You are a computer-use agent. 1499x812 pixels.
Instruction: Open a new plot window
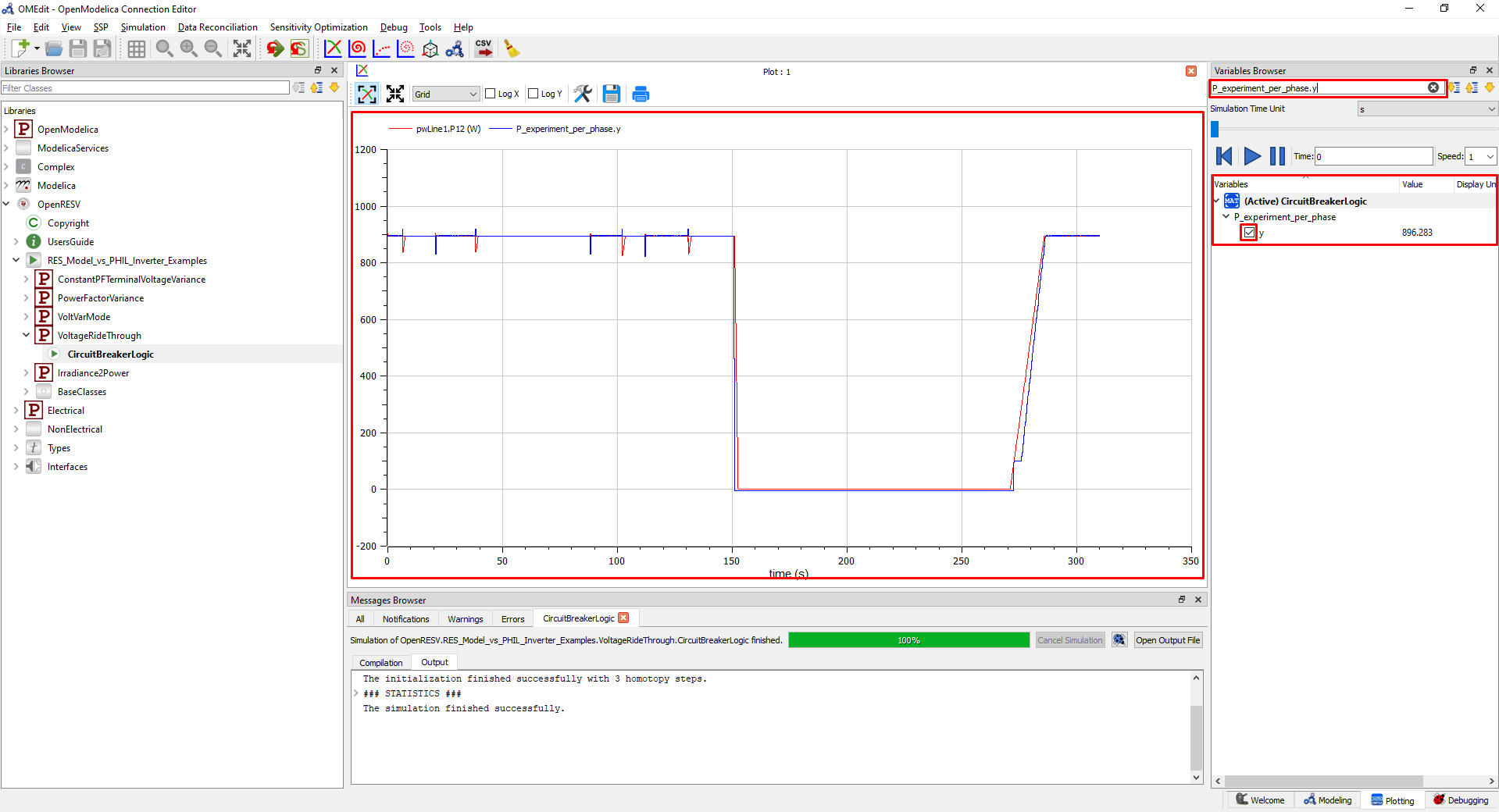[333, 48]
